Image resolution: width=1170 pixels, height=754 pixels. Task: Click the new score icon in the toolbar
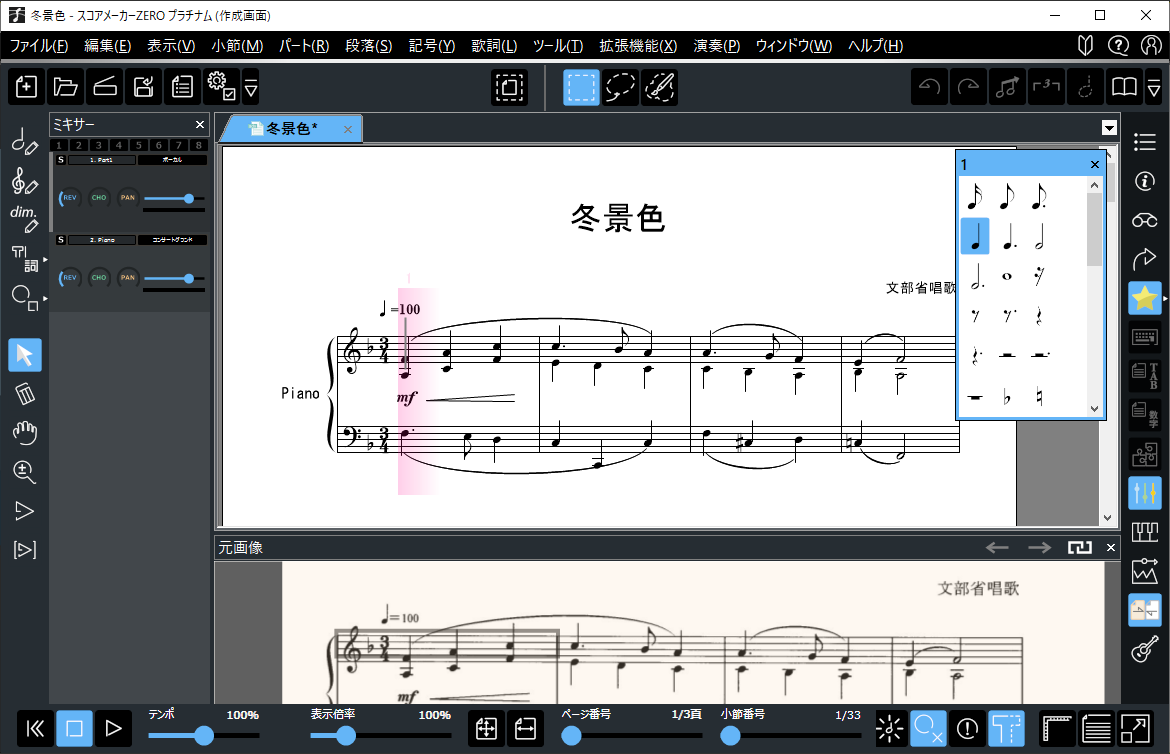26,87
